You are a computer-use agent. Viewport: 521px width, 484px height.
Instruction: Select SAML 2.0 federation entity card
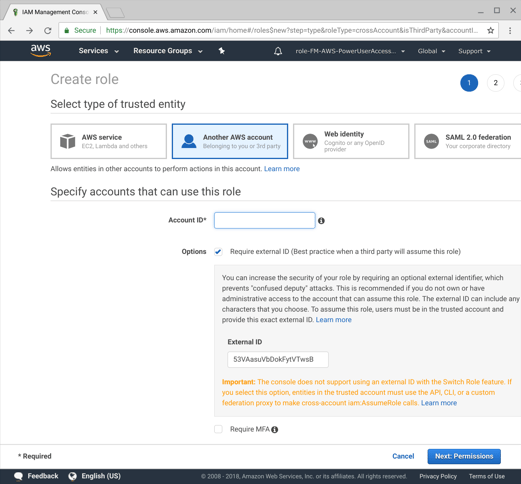click(x=468, y=141)
